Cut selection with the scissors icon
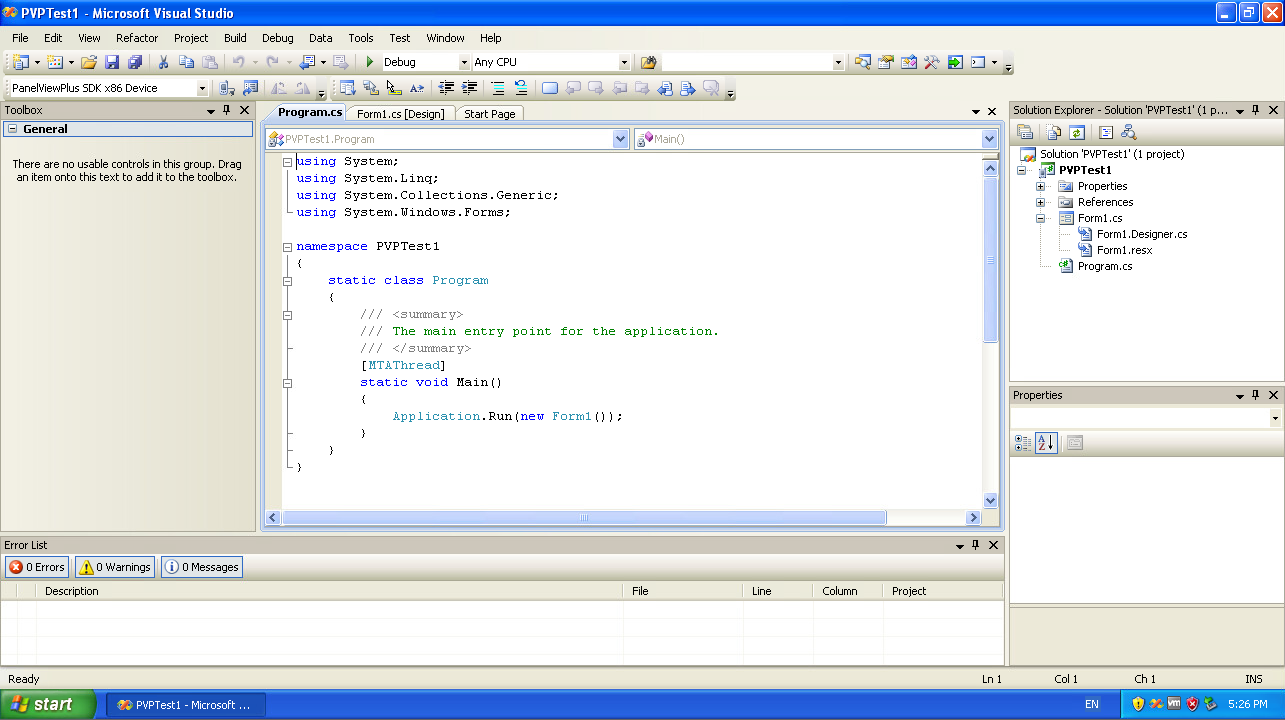Screen dimensions: 1285x720 164,62
